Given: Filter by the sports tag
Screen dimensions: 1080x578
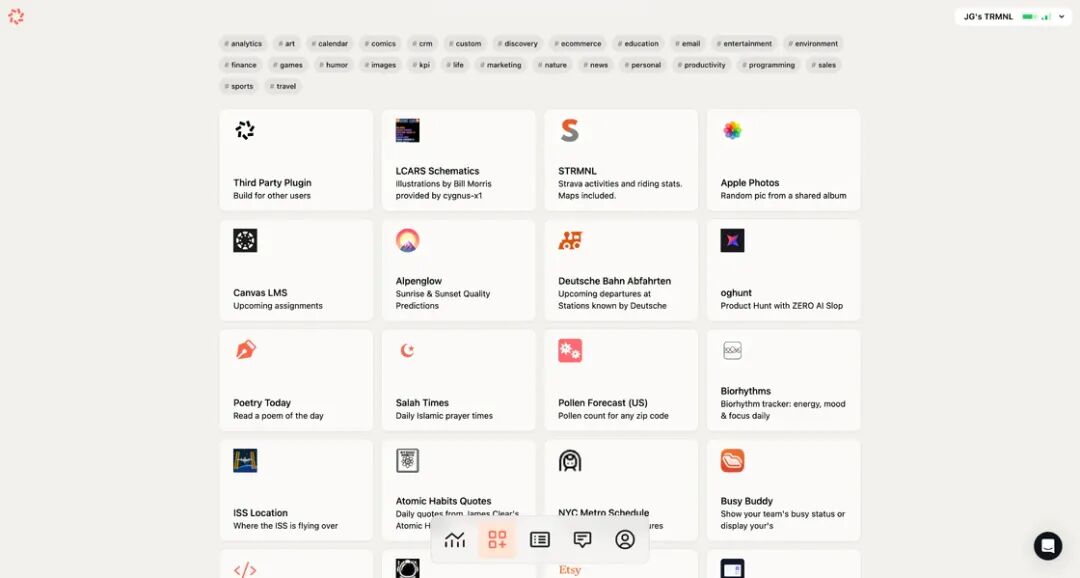Looking at the screenshot, I should point(239,86).
